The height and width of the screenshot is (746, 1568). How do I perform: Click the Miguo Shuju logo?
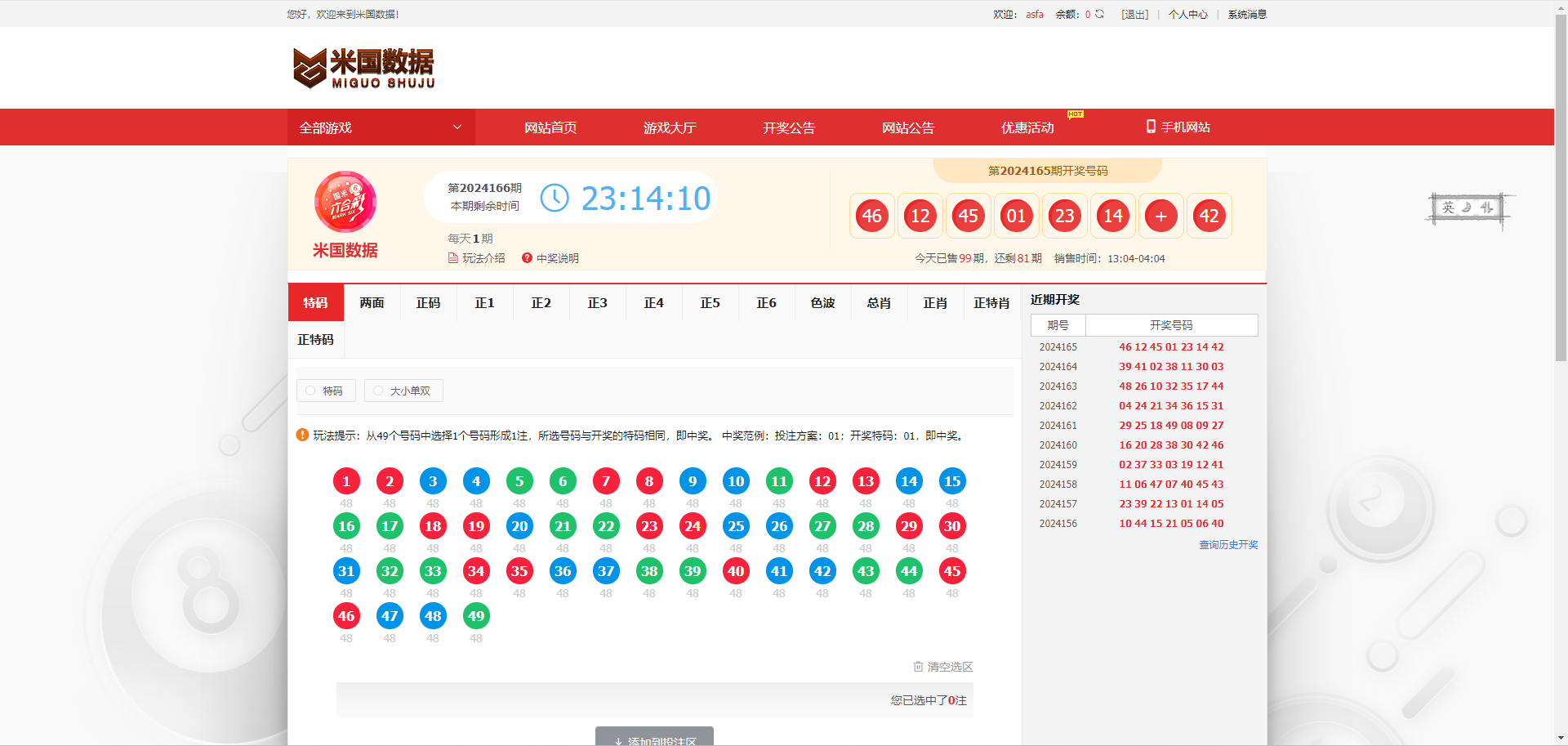363,68
